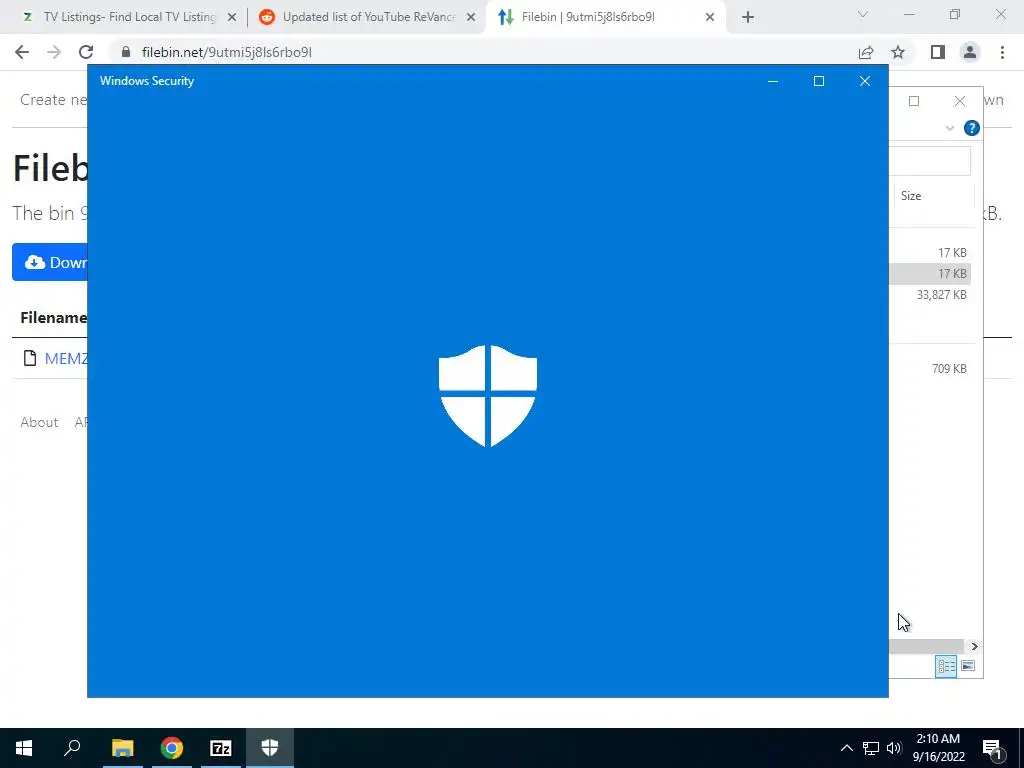This screenshot has width=1024, height=768.
Task: Open the notification center icon
Action: [992, 748]
